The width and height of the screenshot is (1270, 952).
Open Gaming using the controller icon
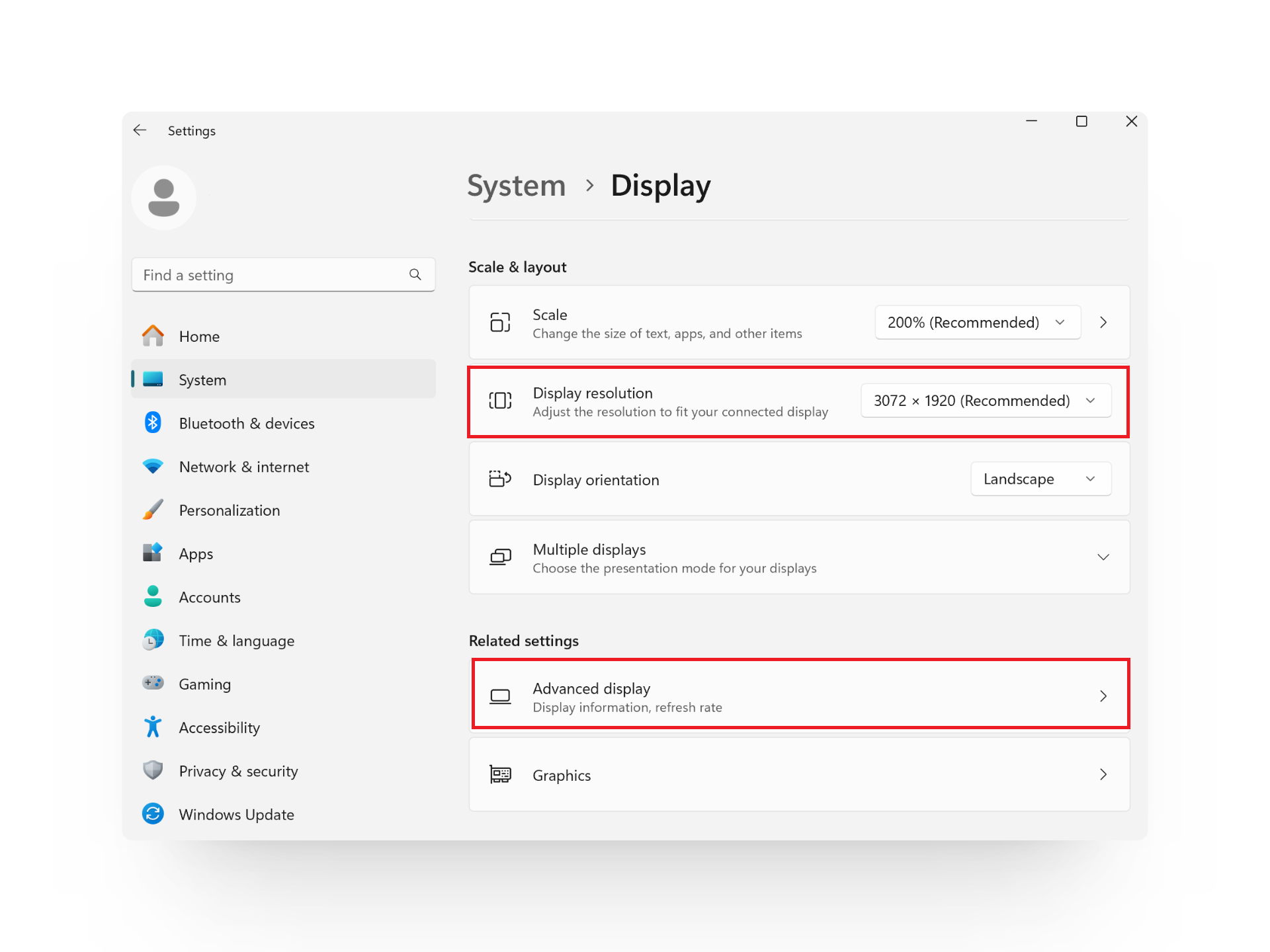[153, 683]
